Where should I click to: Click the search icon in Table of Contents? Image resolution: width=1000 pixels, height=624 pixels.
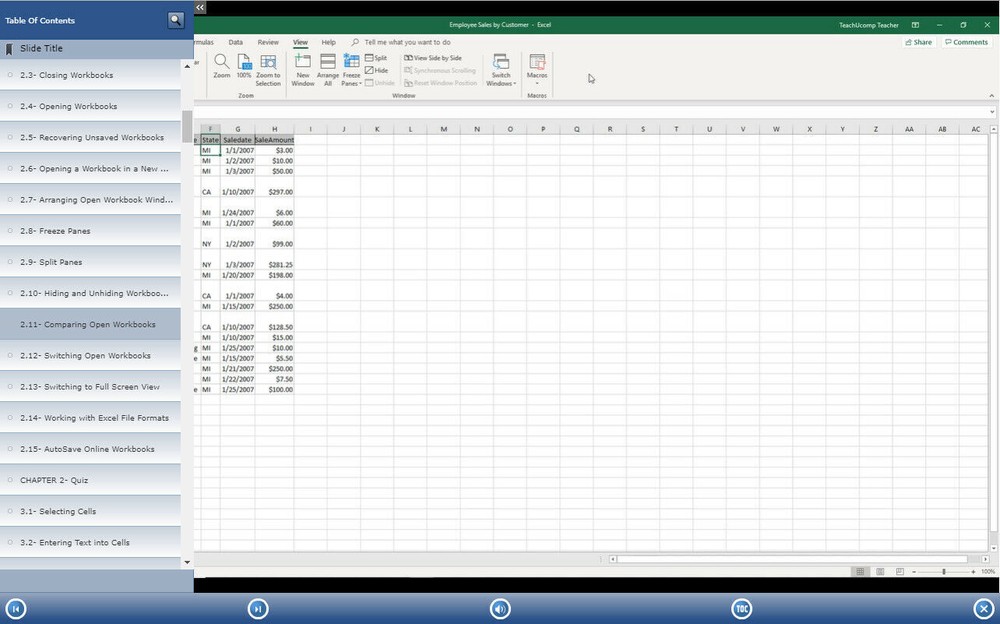pos(176,19)
